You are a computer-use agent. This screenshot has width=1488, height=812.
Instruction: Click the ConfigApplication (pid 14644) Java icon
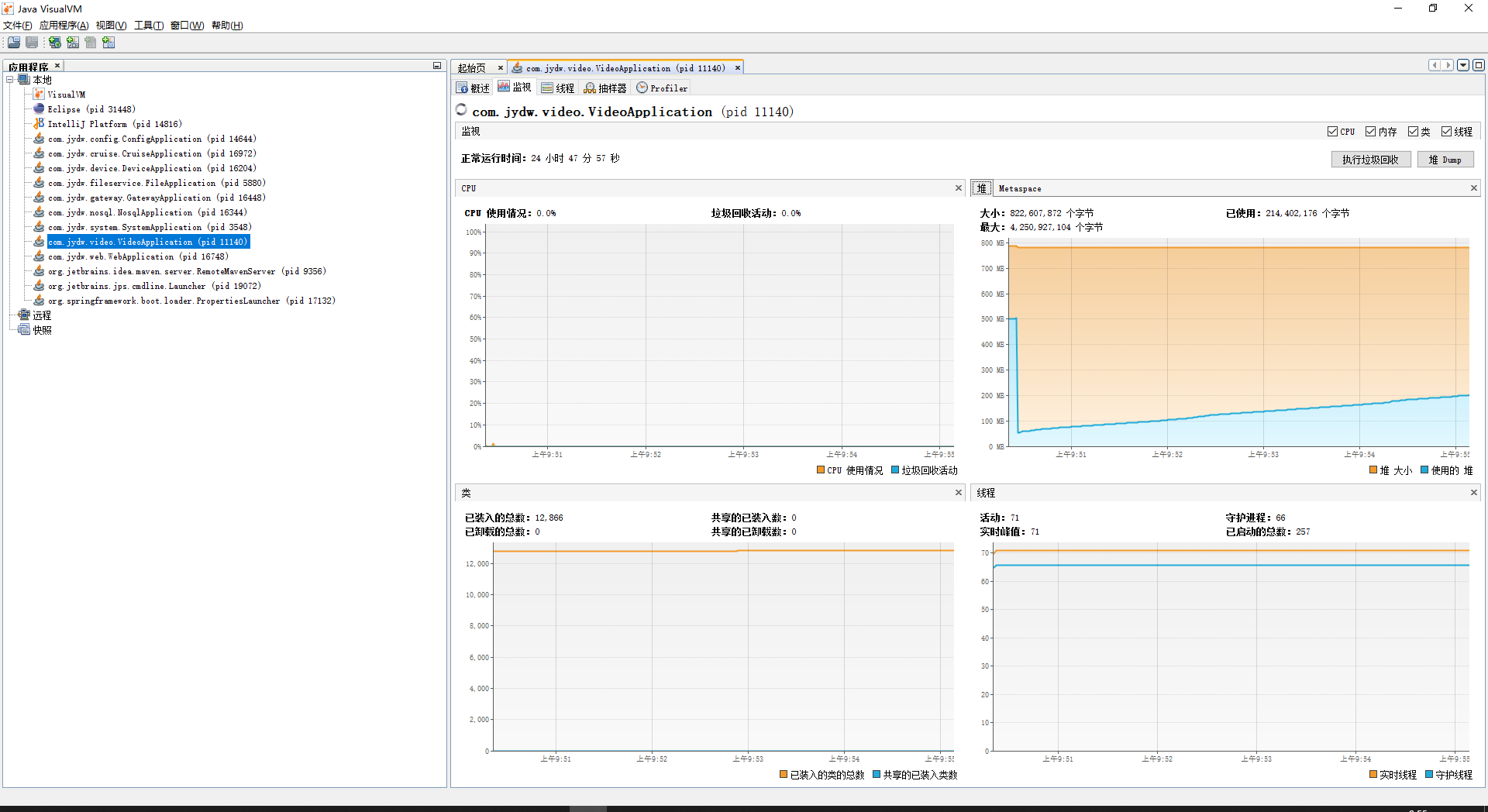coord(39,139)
